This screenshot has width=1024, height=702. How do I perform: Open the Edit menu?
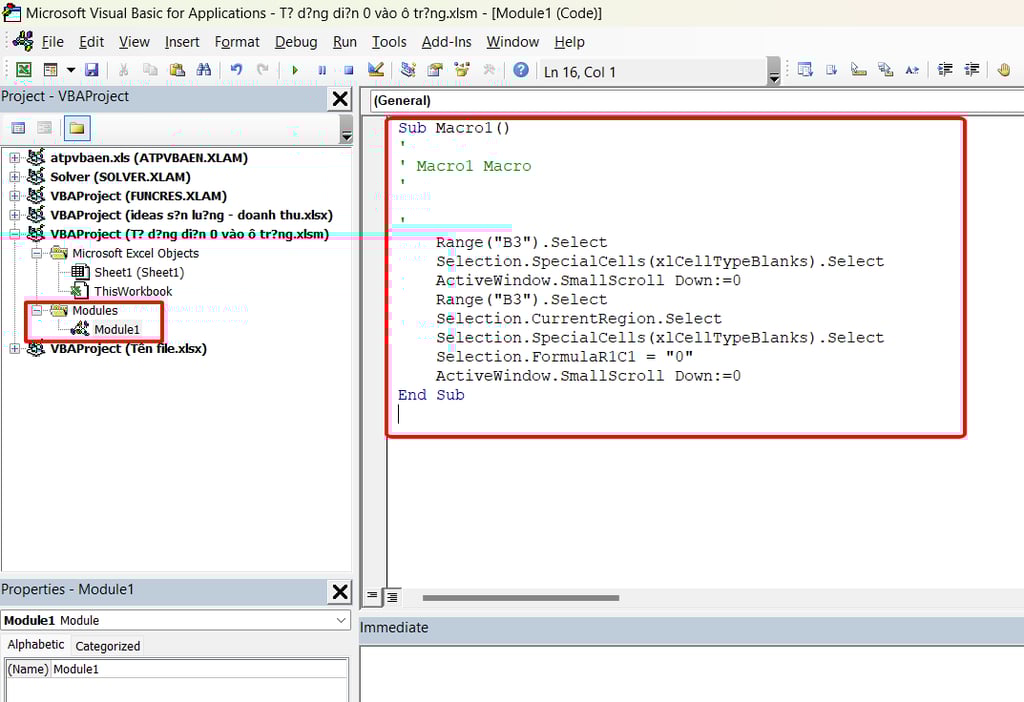click(91, 42)
